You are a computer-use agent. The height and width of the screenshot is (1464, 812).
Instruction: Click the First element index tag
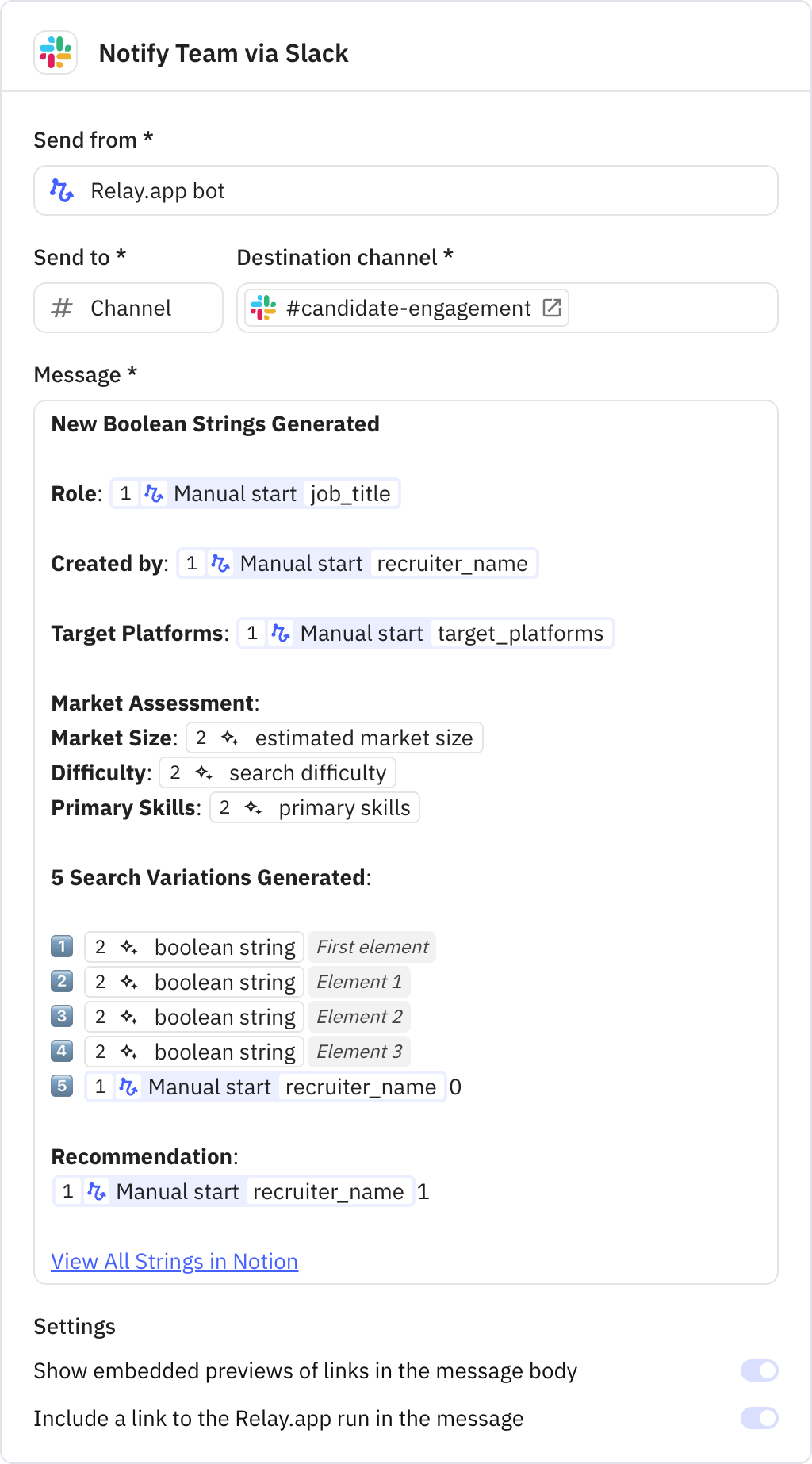[x=372, y=947]
